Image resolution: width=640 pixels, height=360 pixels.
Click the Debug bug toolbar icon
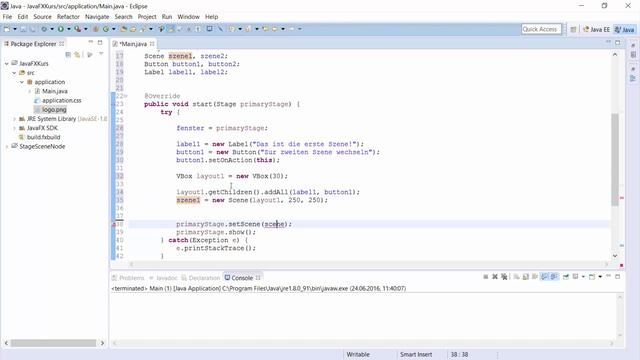(x=44, y=29)
